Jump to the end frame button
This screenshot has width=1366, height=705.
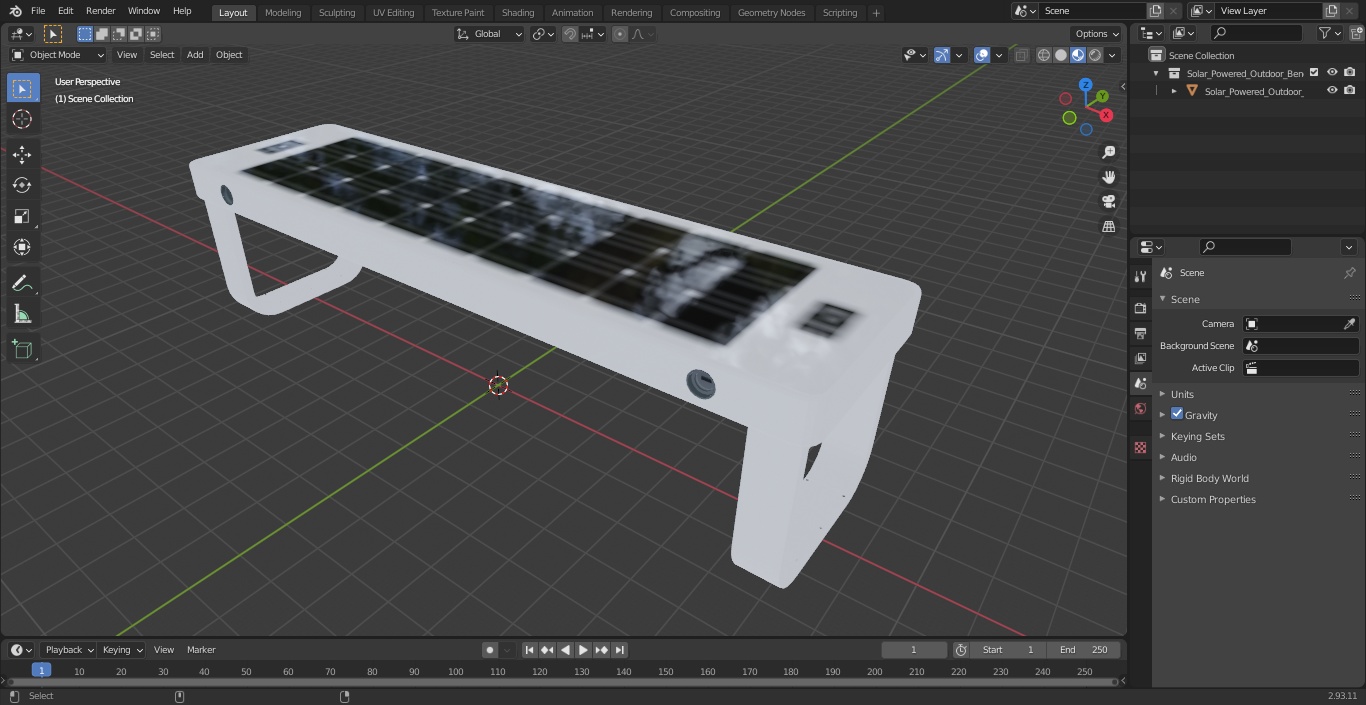pos(619,650)
